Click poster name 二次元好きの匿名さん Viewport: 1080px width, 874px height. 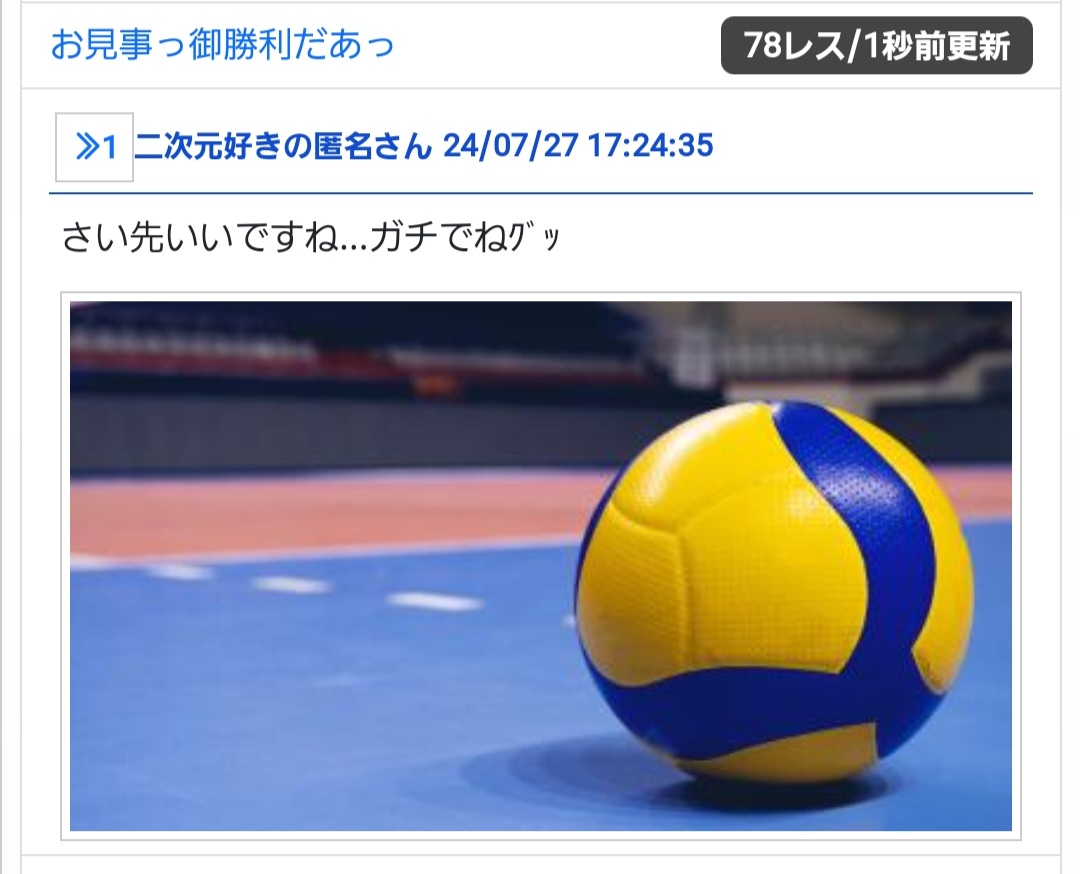pos(283,146)
